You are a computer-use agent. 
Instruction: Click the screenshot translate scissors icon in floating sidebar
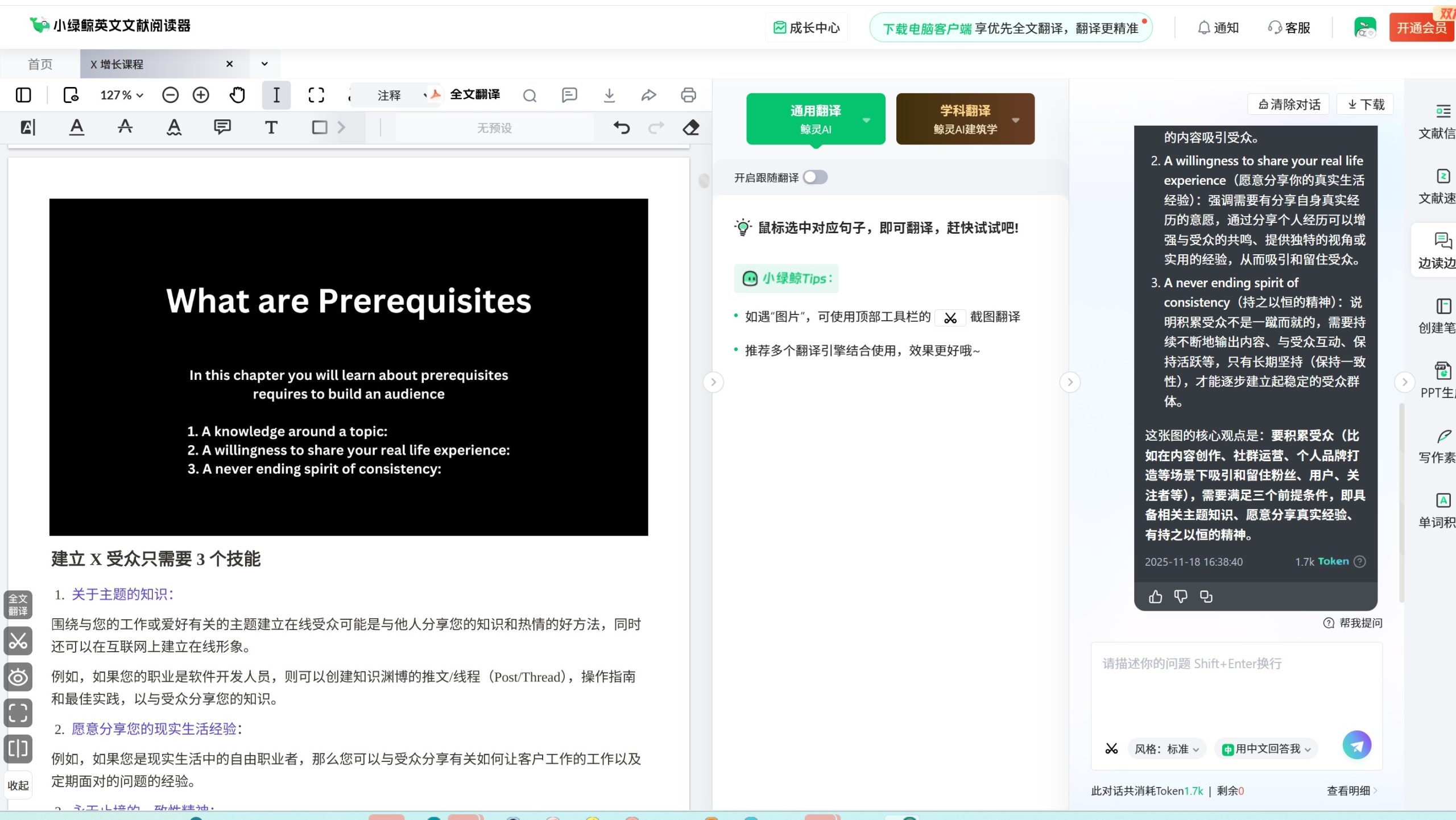point(18,641)
